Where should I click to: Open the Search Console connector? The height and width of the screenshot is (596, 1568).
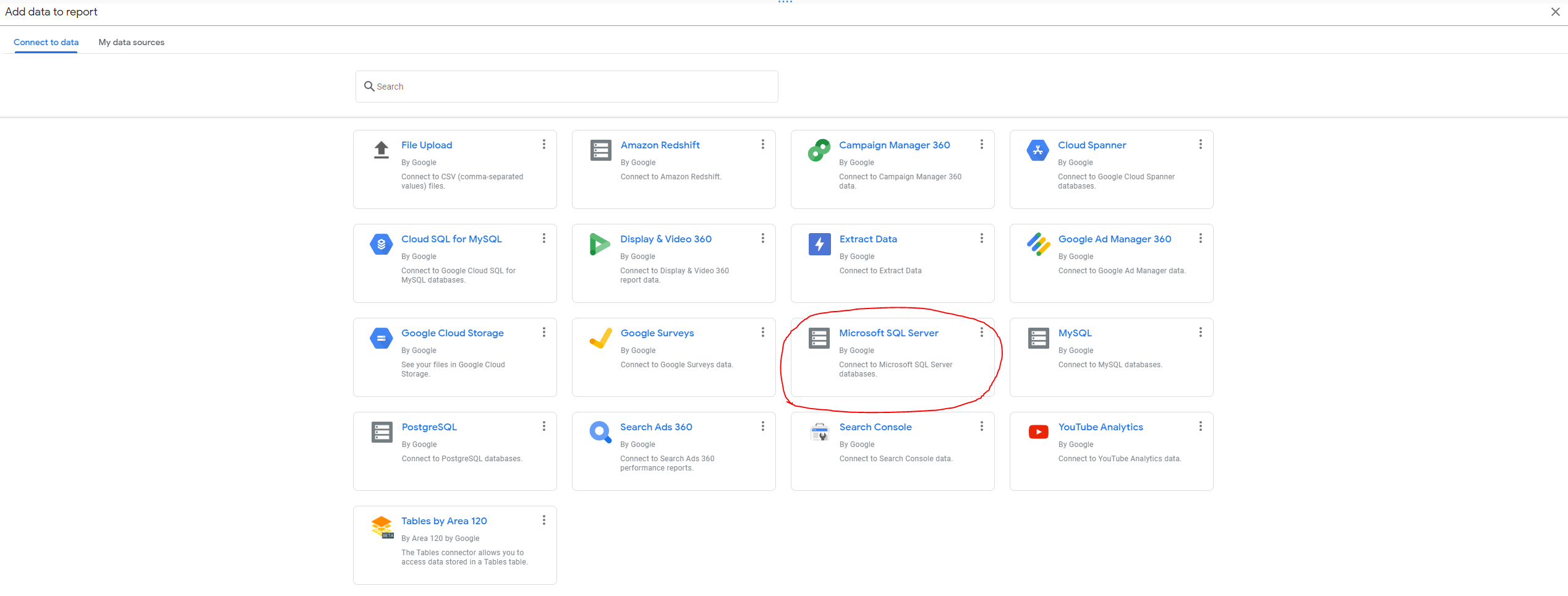[875, 427]
